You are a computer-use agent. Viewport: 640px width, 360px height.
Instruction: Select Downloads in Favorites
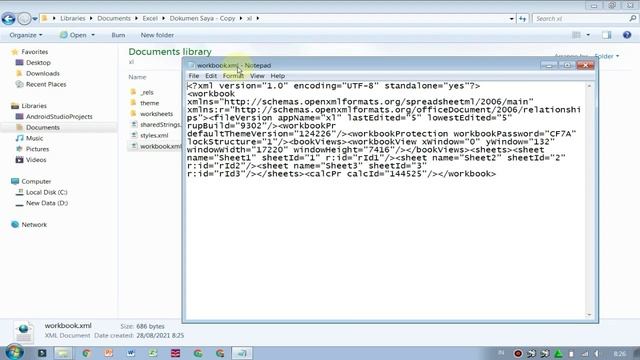(38, 73)
